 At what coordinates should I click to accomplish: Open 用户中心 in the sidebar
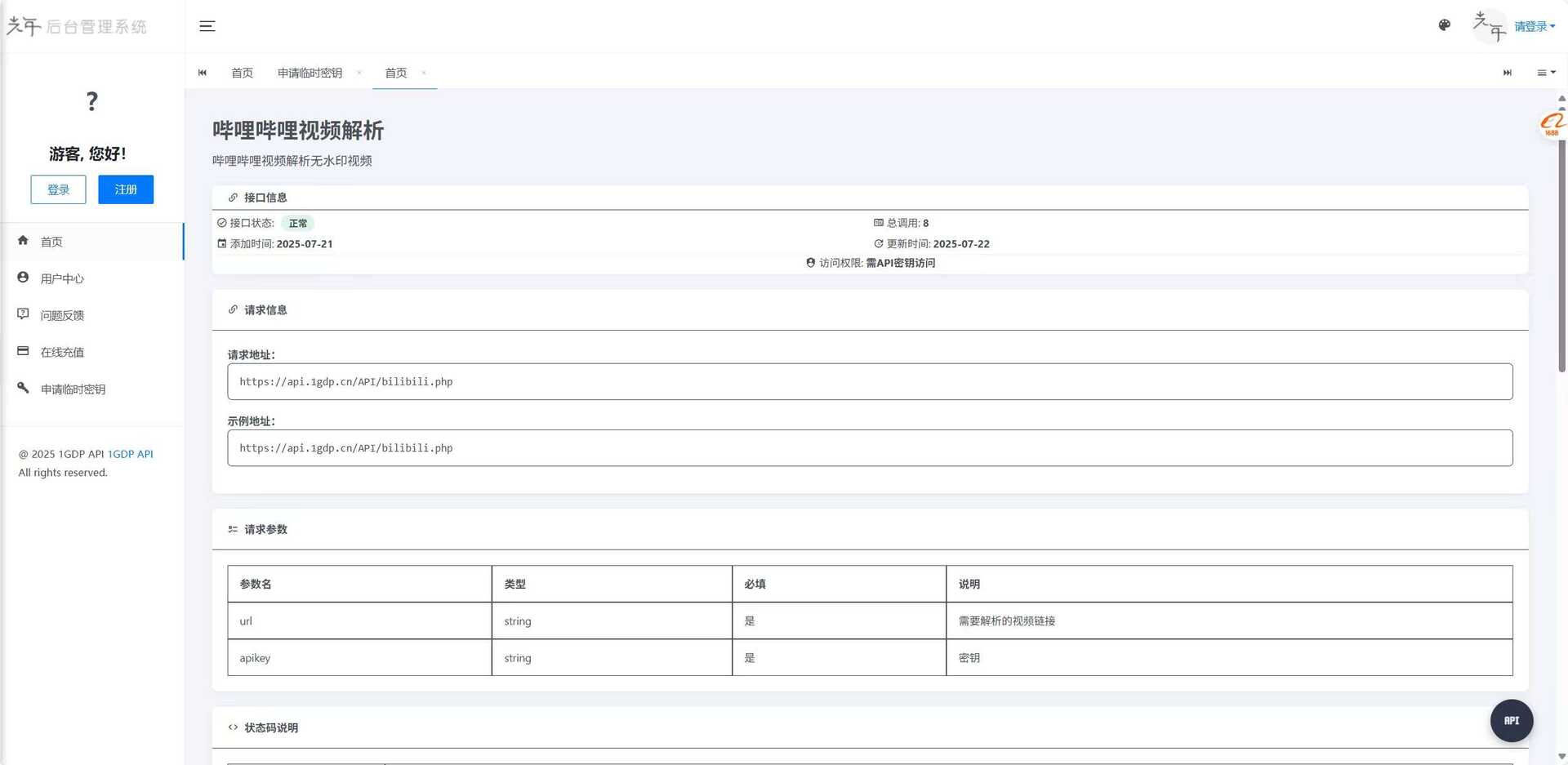coord(62,278)
